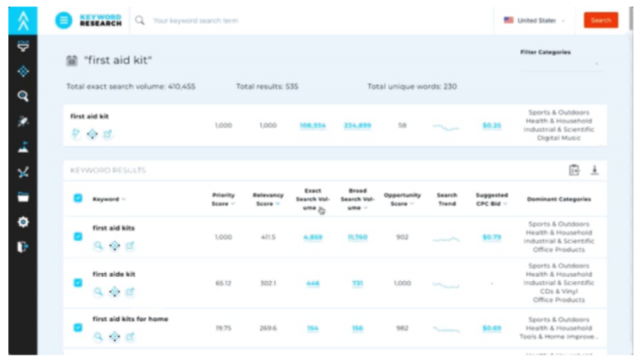Toggle the select-all checkbox in table header
Screen dimensions: 640x361
78,198
